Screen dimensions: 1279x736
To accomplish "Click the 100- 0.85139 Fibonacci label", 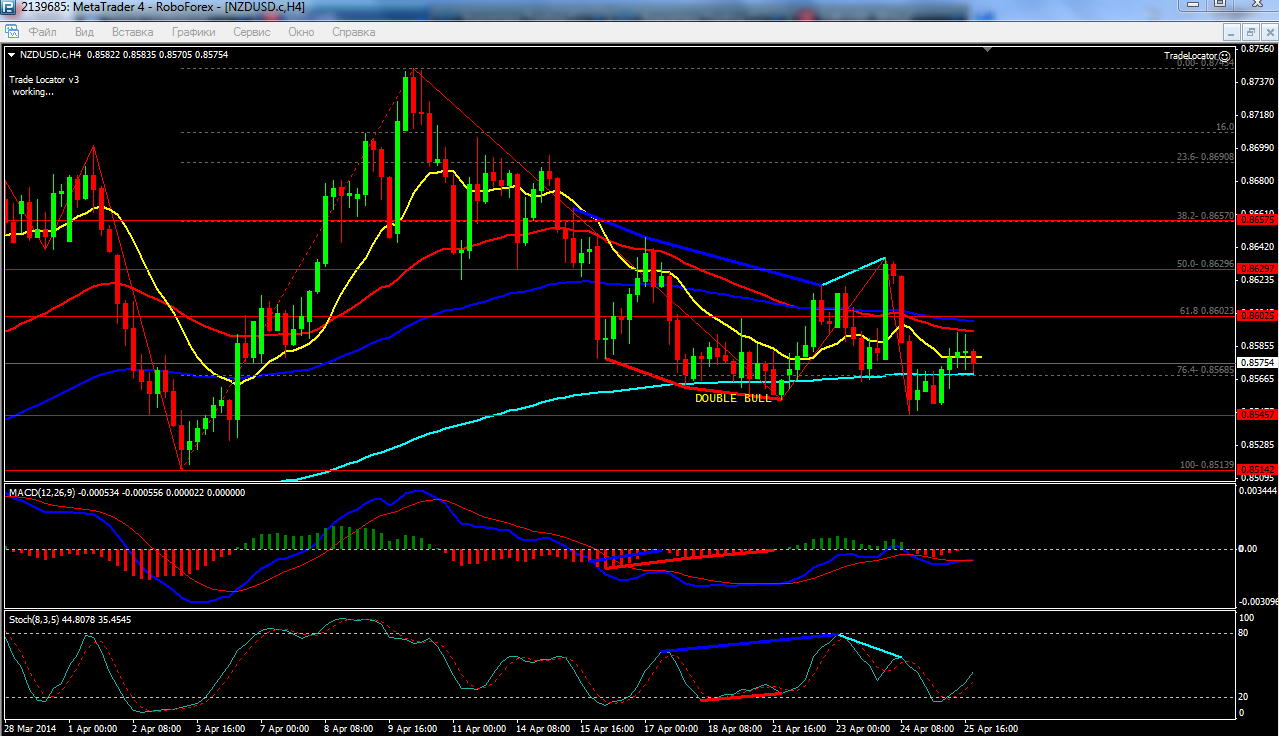I will coord(1205,465).
